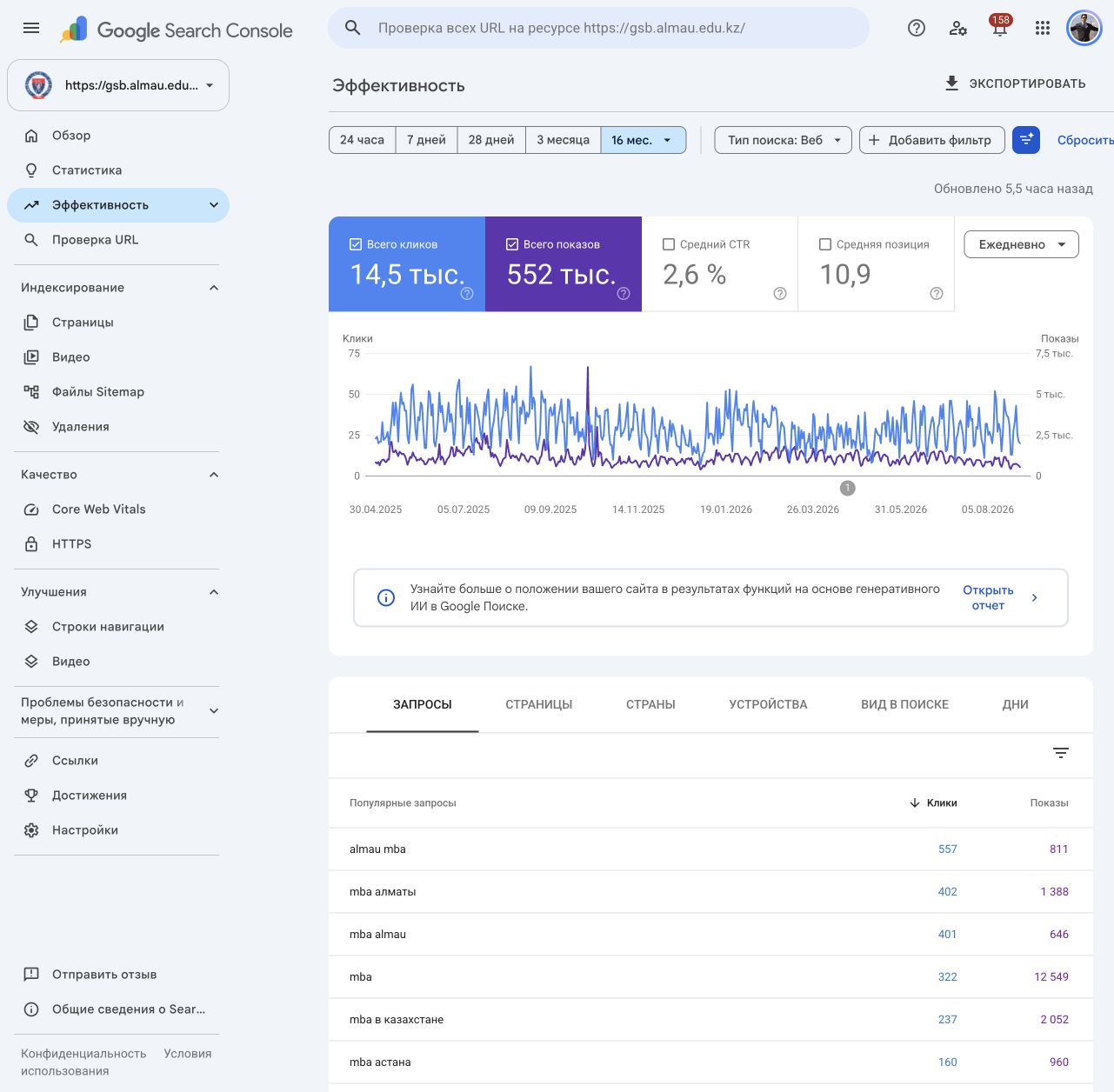This screenshot has height=1092, width=1114.
Task: Click the info icon in the AI banner
Action: [386, 597]
